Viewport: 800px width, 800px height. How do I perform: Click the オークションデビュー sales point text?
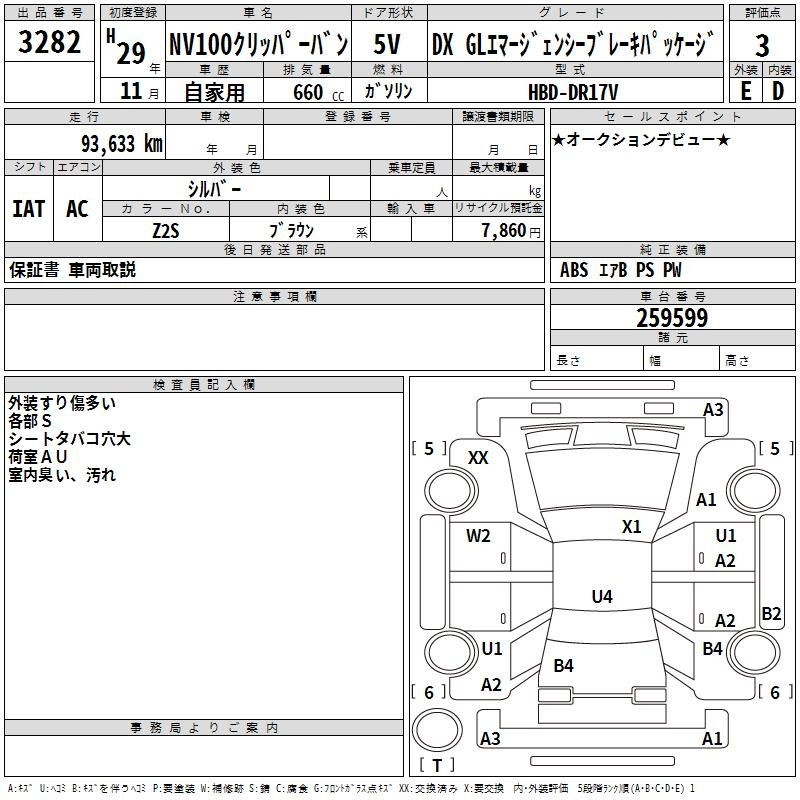coord(640,139)
